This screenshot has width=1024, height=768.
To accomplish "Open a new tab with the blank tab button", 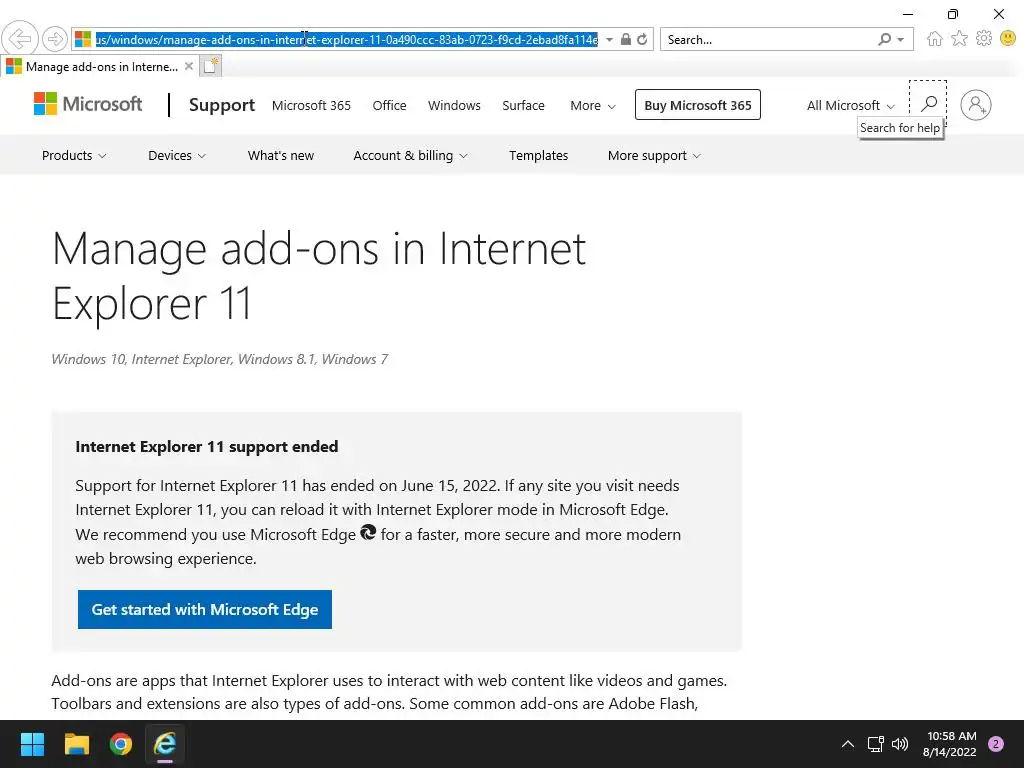I will [210, 66].
